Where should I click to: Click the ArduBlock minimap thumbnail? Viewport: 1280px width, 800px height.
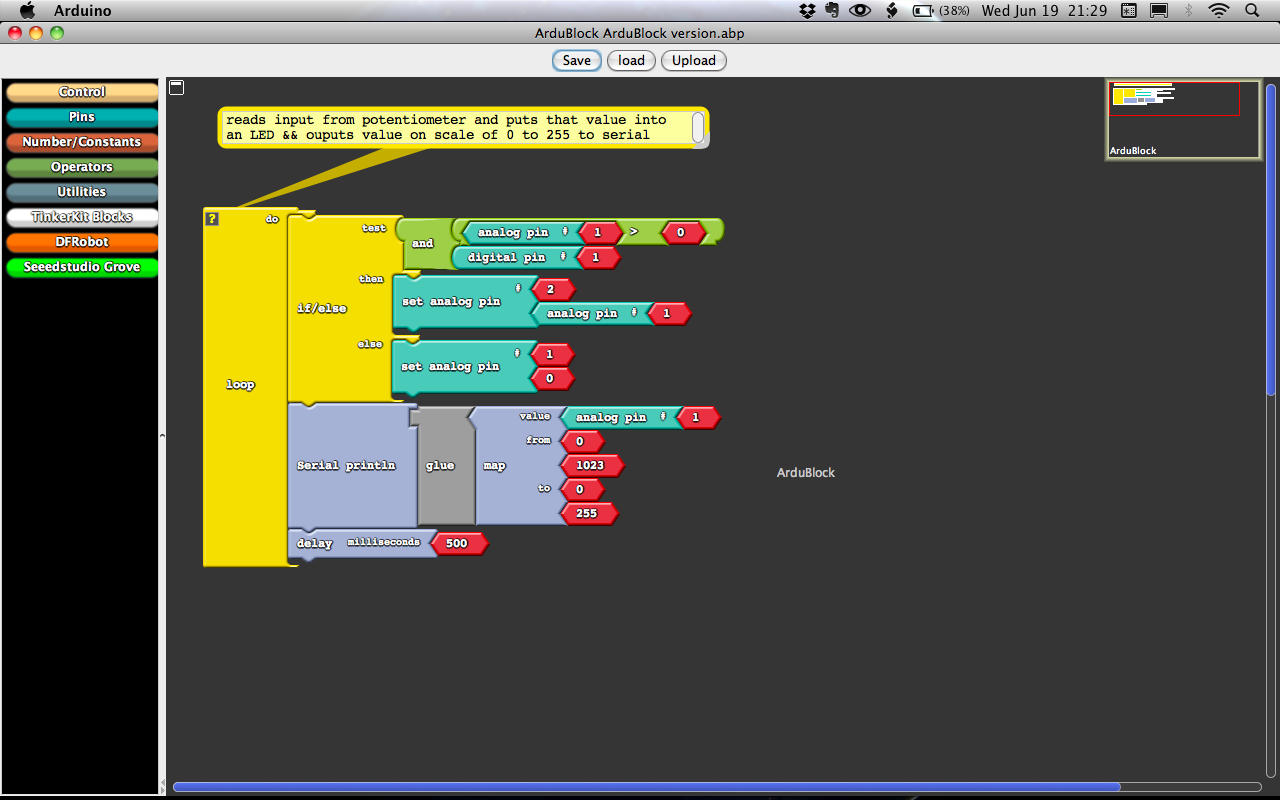coord(1183,119)
